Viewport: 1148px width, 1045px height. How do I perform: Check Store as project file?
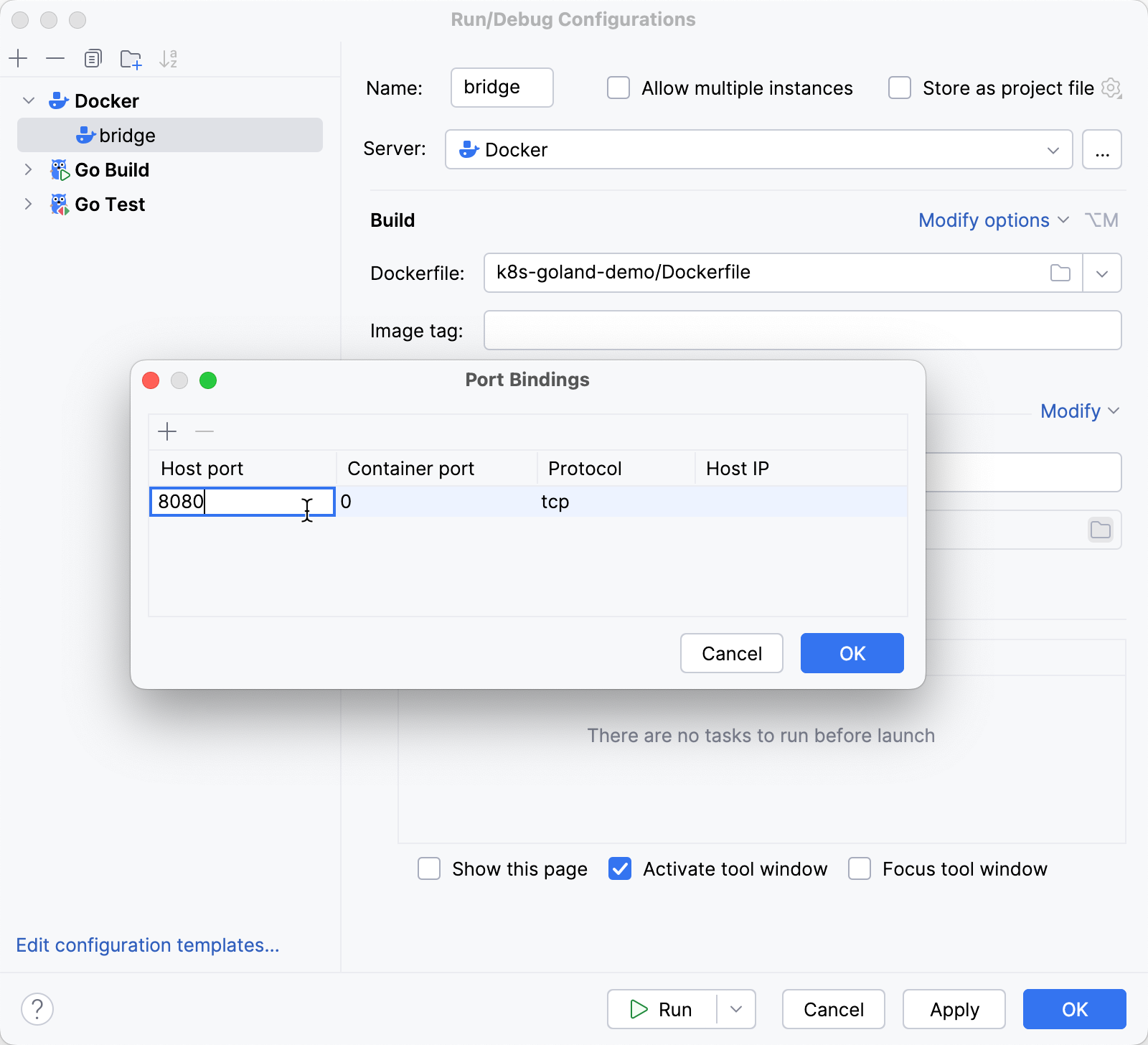[x=899, y=88]
